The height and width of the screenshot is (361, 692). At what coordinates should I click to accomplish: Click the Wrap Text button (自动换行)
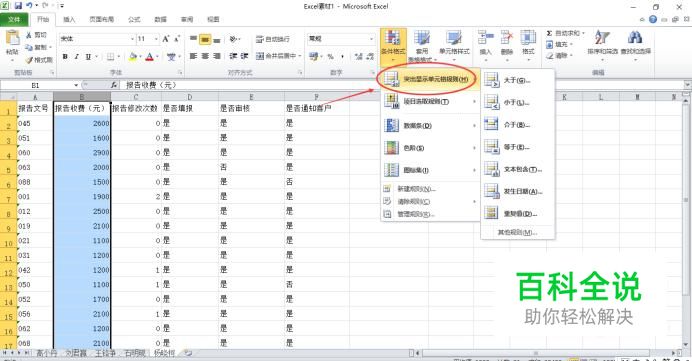[x=273, y=39]
